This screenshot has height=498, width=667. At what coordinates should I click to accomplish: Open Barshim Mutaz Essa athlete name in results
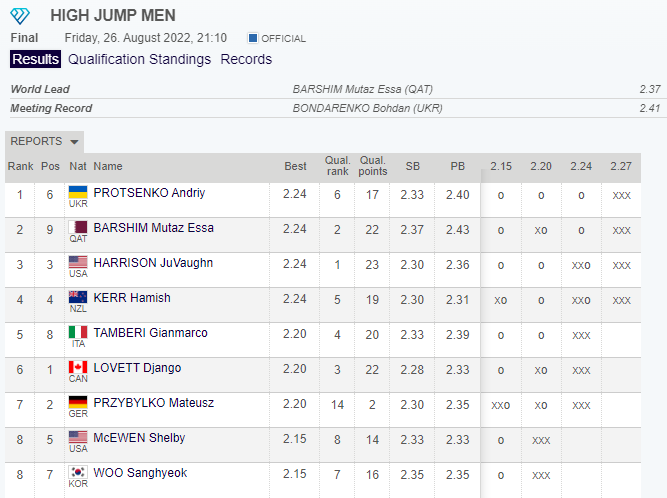153,228
